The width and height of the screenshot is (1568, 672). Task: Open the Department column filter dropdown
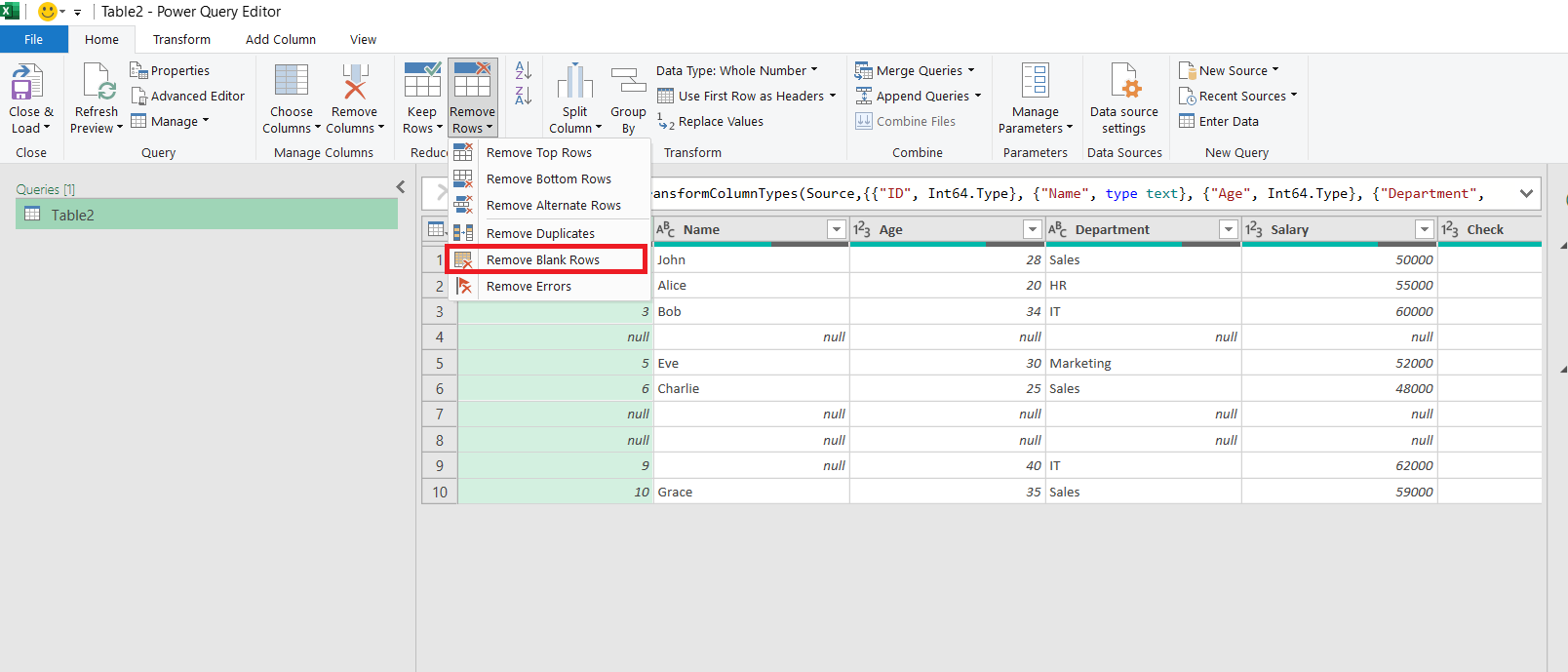pos(1229,229)
